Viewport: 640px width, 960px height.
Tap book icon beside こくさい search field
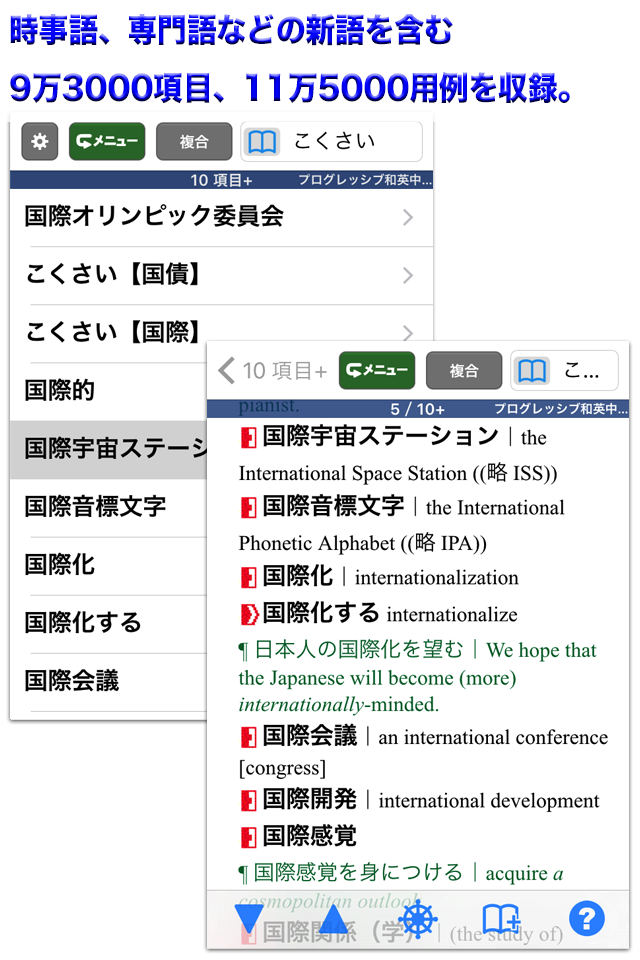(262, 142)
